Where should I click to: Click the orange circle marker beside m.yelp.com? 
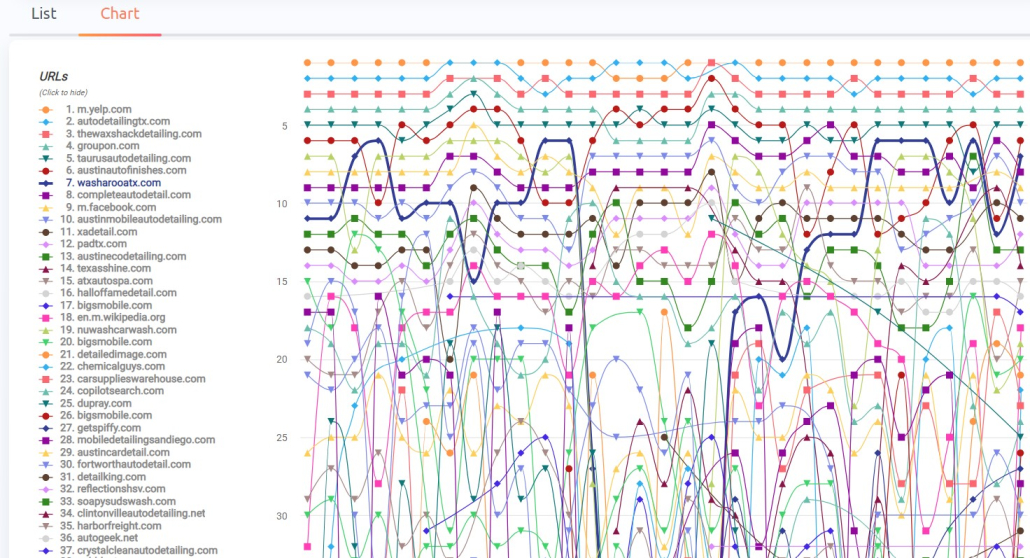(45, 110)
